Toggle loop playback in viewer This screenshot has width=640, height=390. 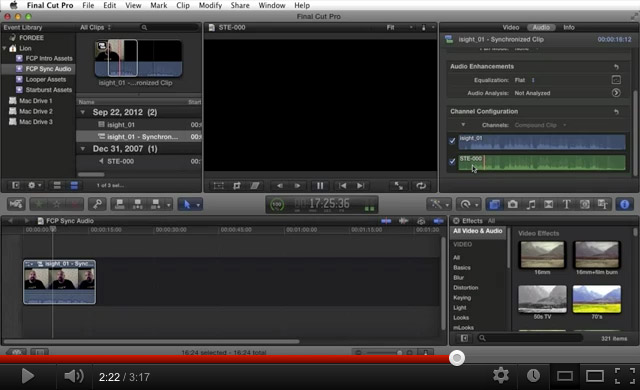tap(421, 186)
